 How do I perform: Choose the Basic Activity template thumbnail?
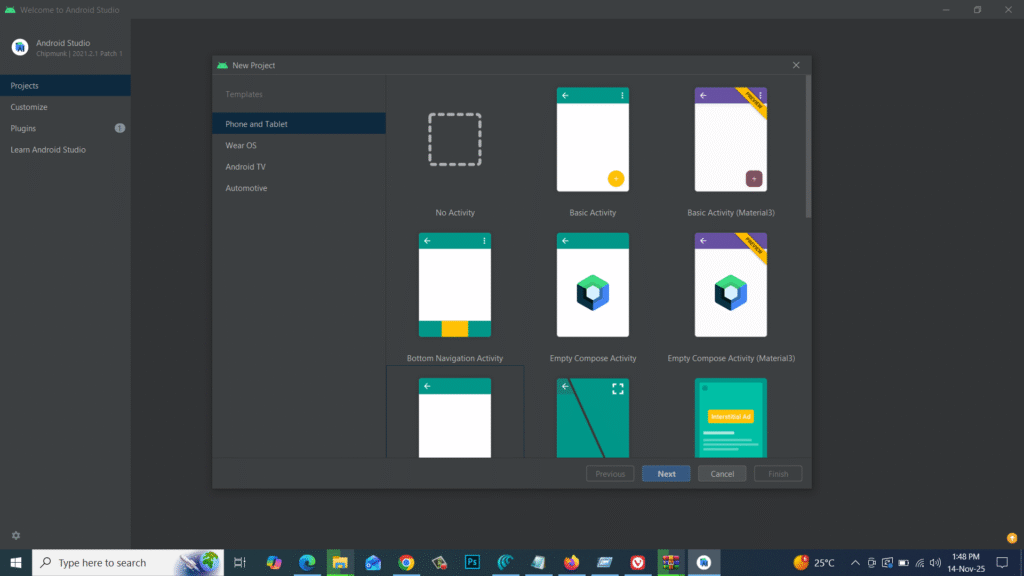592,140
